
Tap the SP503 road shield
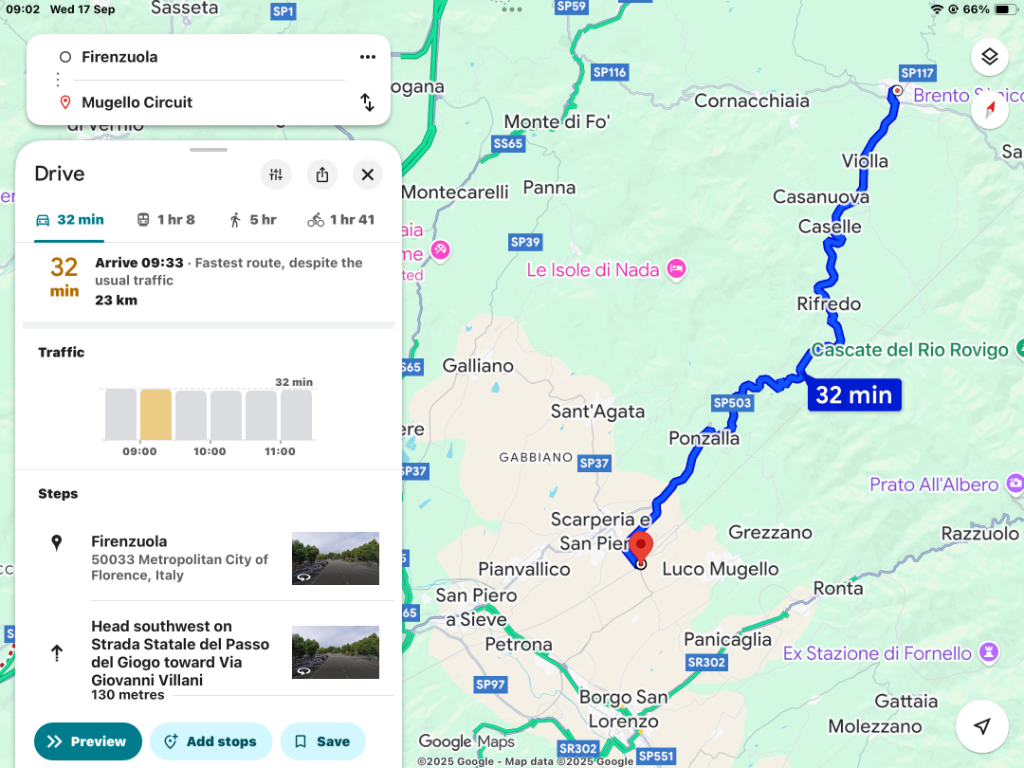[x=732, y=403]
